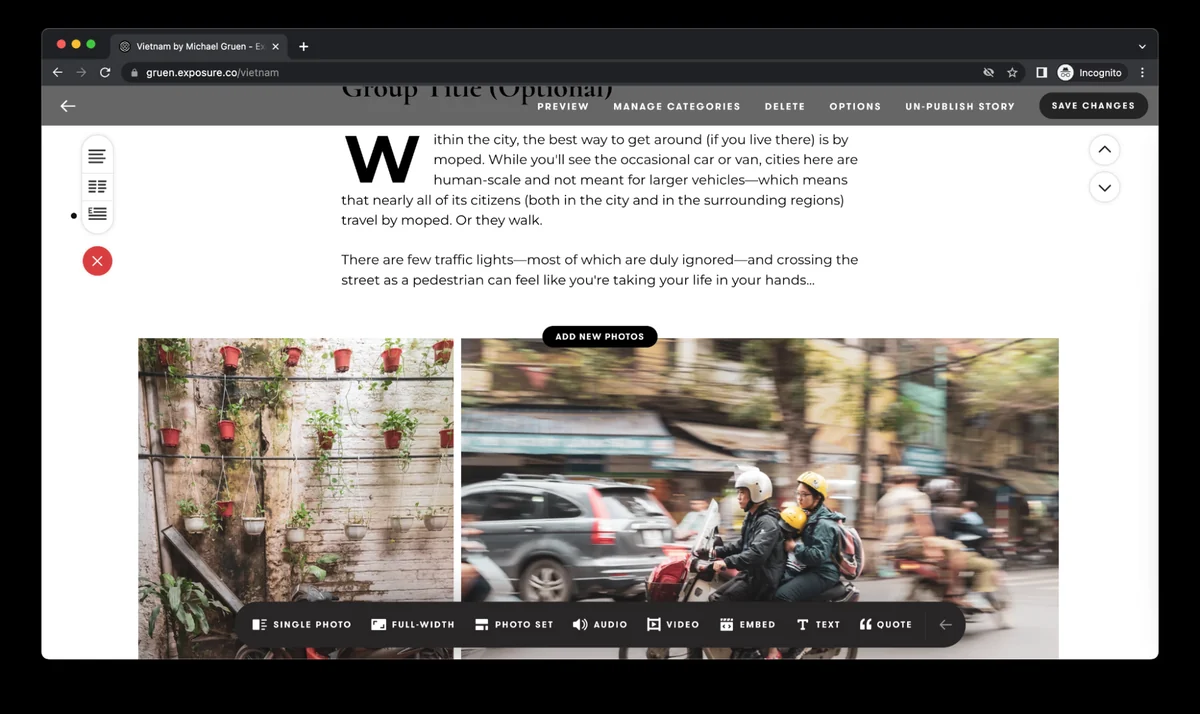The image size is (1200, 714).
Task: View site info via padlock icon
Action: (x=133, y=73)
